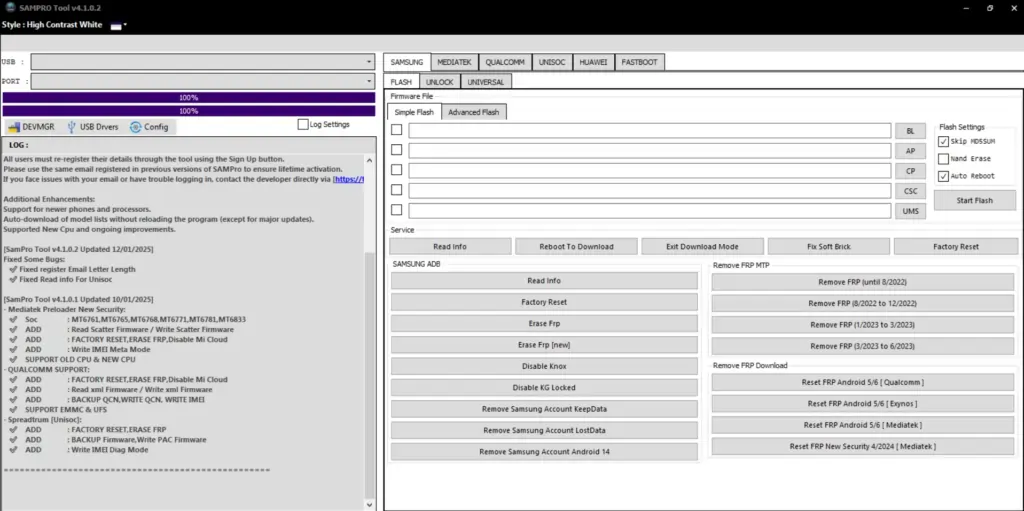This screenshot has height=511, width=1024.
Task: Click Remove FRP (until 8/2022)
Action: click(862, 282)
